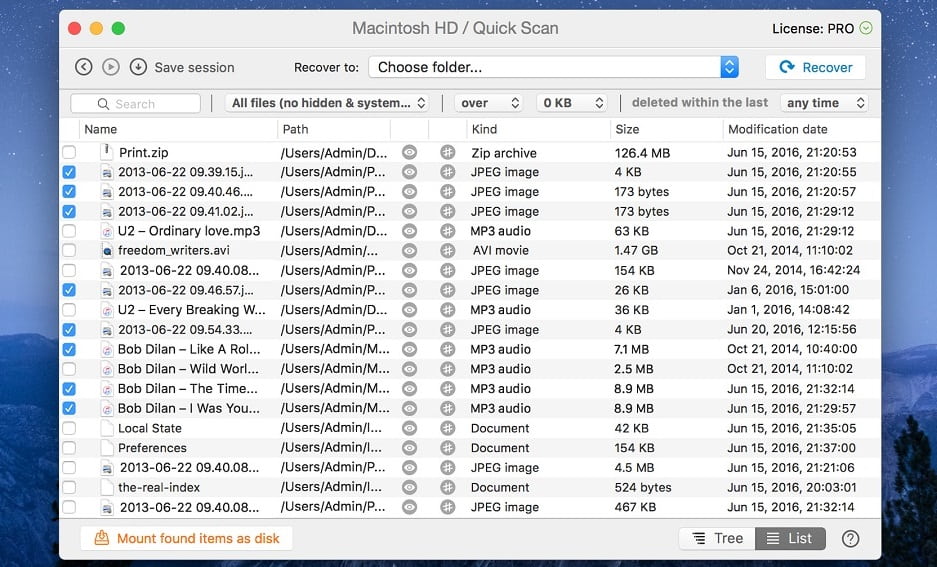
Task: Switch to Tree view
Action: pyautogui.click(x=717, y=538)
